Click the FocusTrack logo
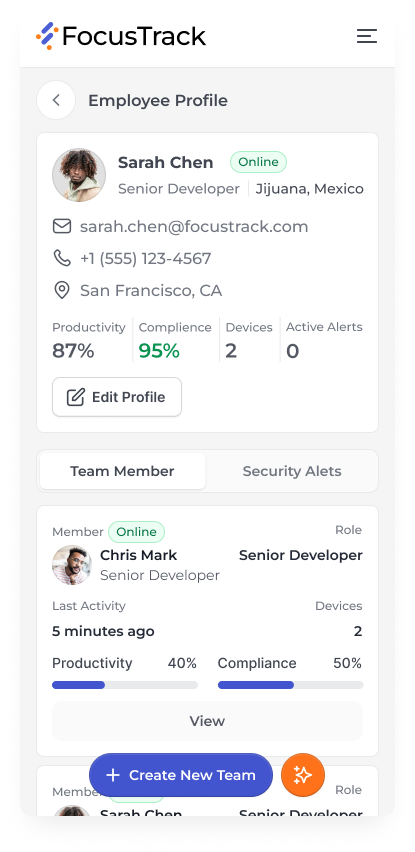The width and height of the screenshot is (415, 852). click(121, 36)
